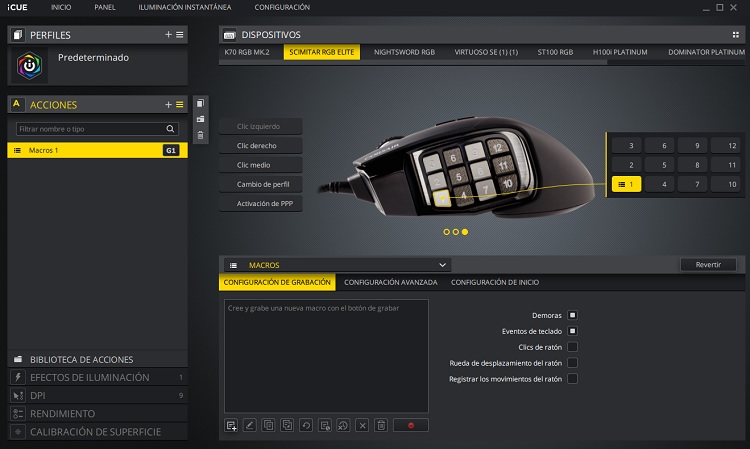Add a new action in Acciones
Screen dimensions: 750x449
pos(168,104)
